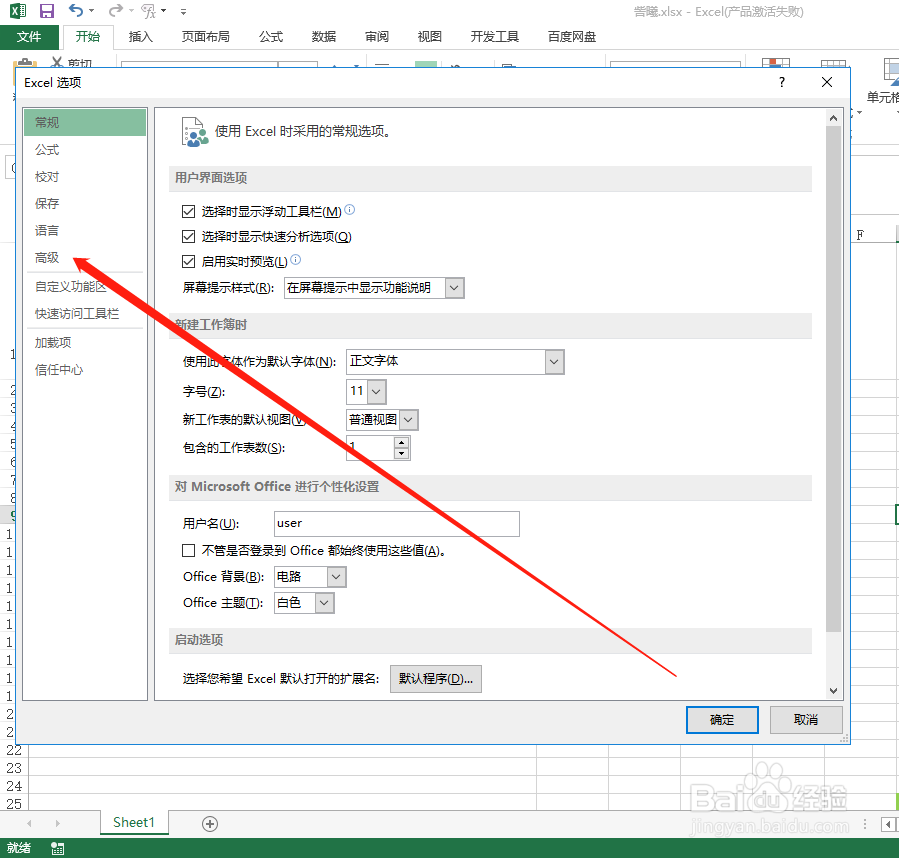Screen dimensions: 899x858
Task: Enable the 不管是否登录到 Office checkbox
Action: click(x=188, y=549)
